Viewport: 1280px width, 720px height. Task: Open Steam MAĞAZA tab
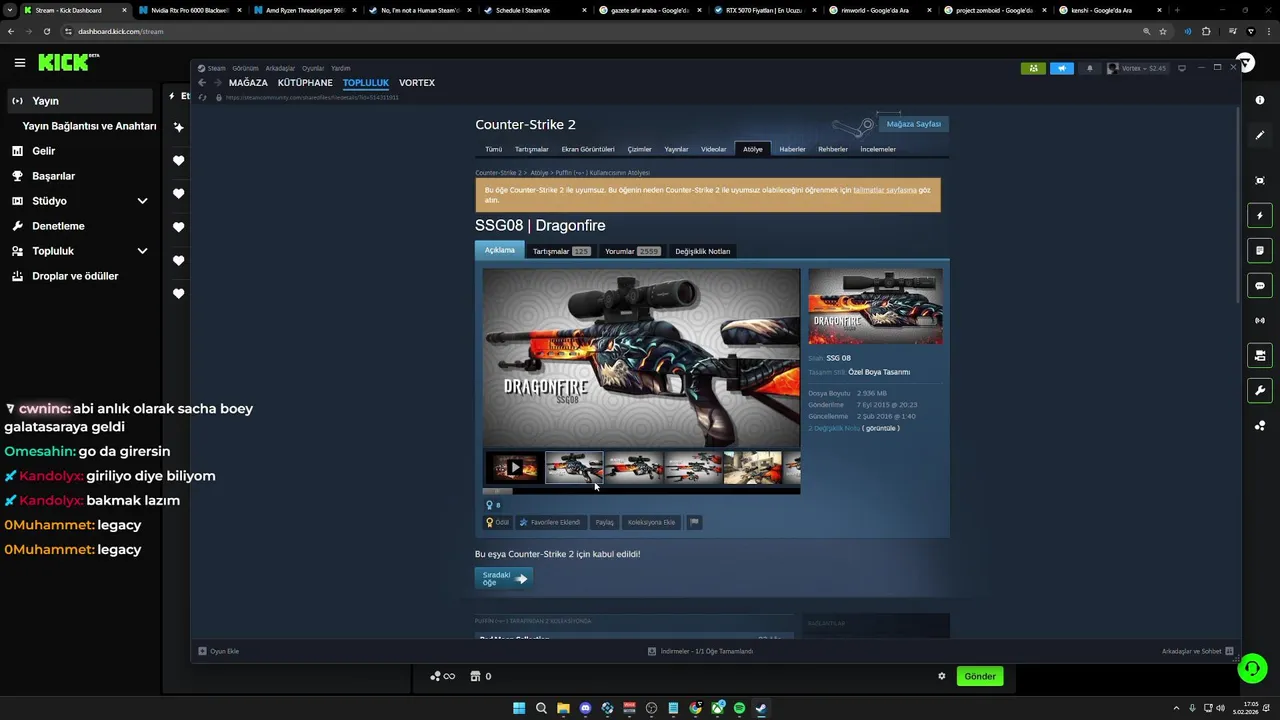click(248, 83)
